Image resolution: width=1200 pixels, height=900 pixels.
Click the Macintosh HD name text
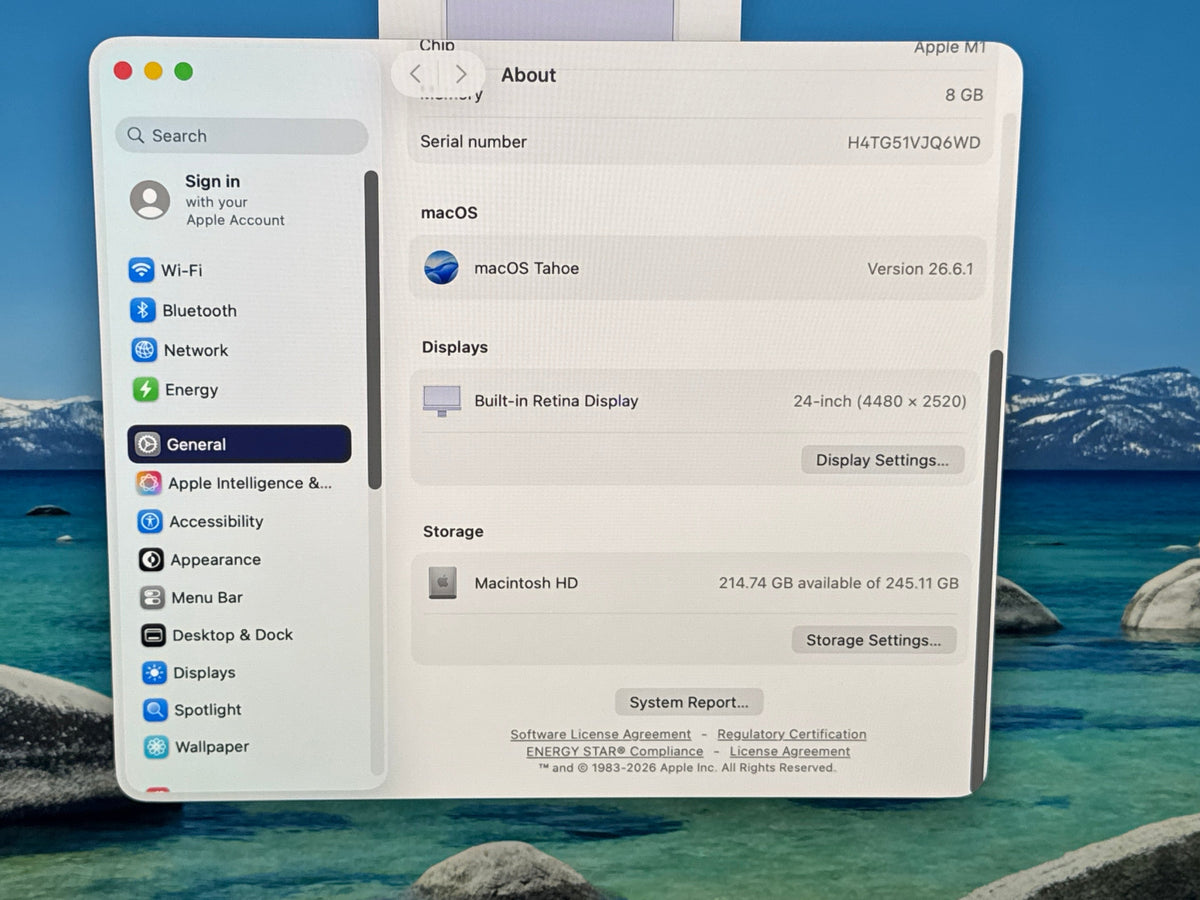click(x=526, y=583)
